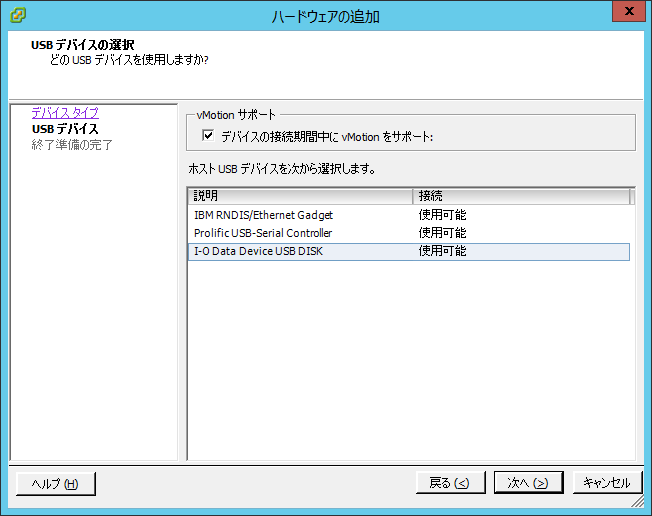
Task: Sort list by 接続 column header
Action: 521,195
